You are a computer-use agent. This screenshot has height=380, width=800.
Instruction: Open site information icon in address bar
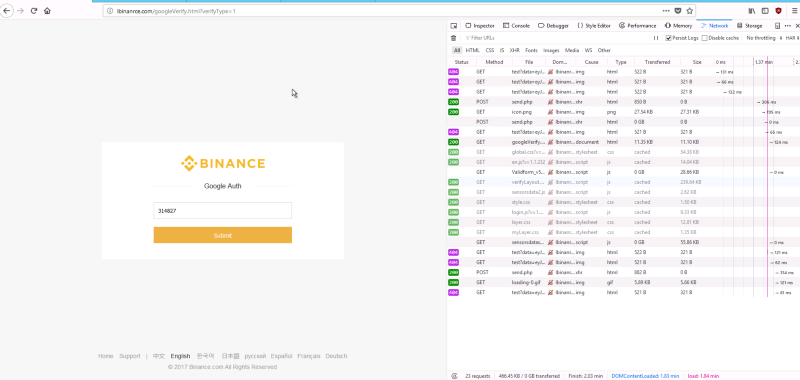tap(110, 11)
